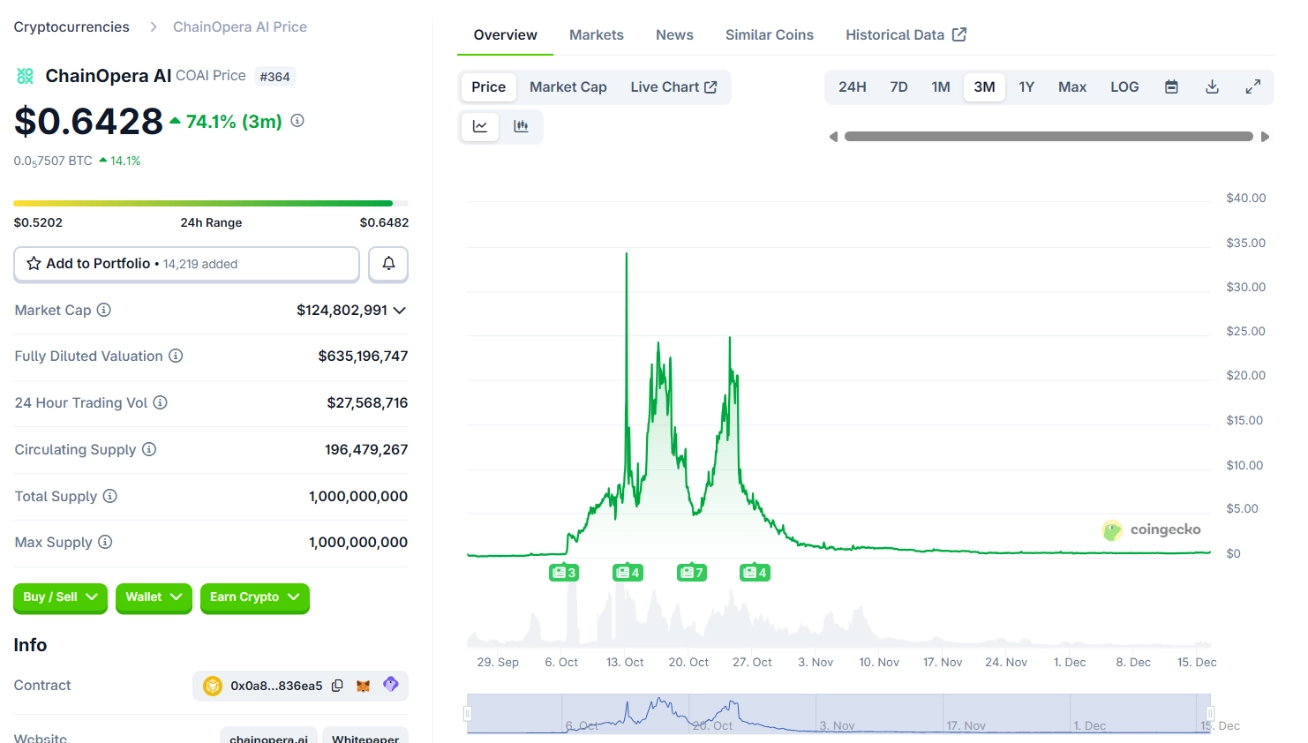Image resolution: width=1308 pixels, height=743 pixels.
Task: Click the 13. Oct news marker
Action: pyautogui.click(x=627, y=572)
